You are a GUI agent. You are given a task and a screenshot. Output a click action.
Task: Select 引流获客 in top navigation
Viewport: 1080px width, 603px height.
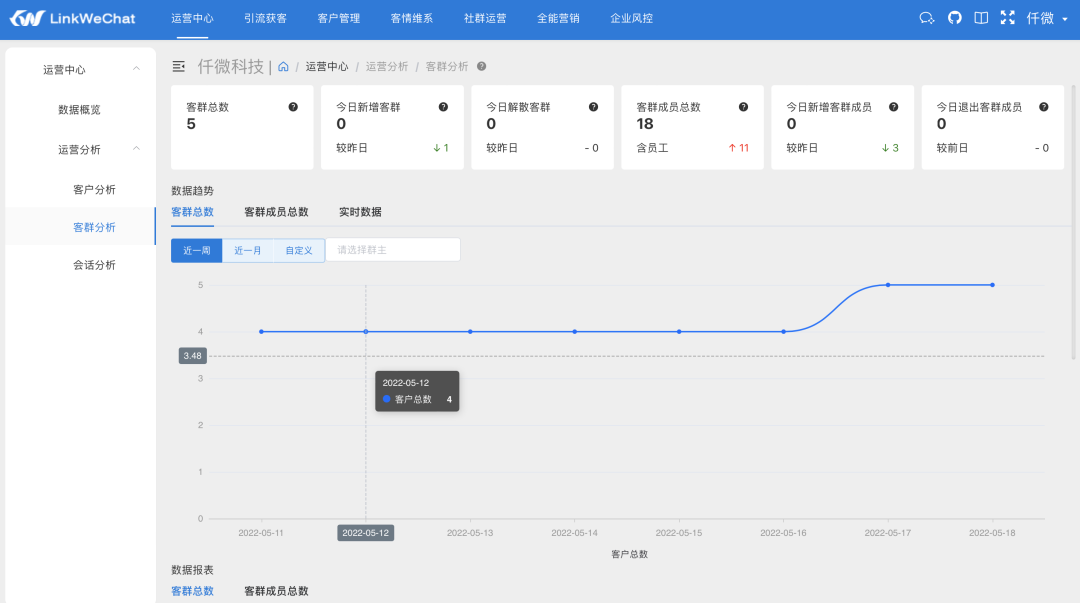click(265, 19)
